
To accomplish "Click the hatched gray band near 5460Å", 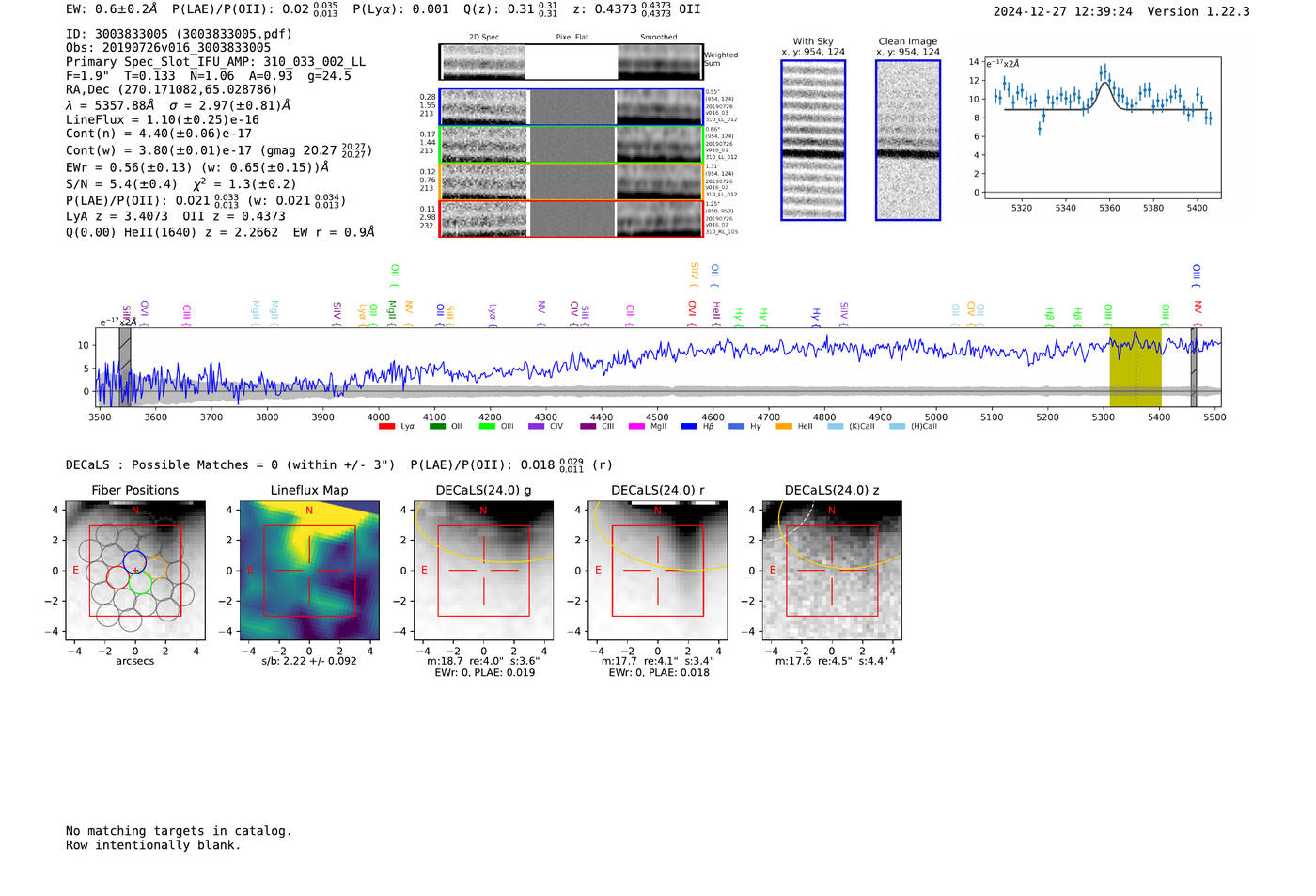I will 1194,367.
